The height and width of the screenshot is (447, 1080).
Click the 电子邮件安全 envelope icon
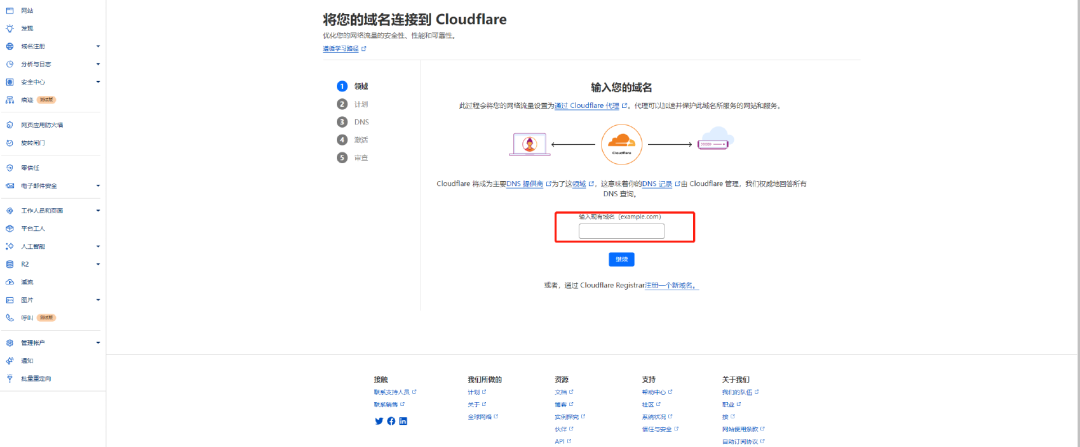tap(10, 185)
